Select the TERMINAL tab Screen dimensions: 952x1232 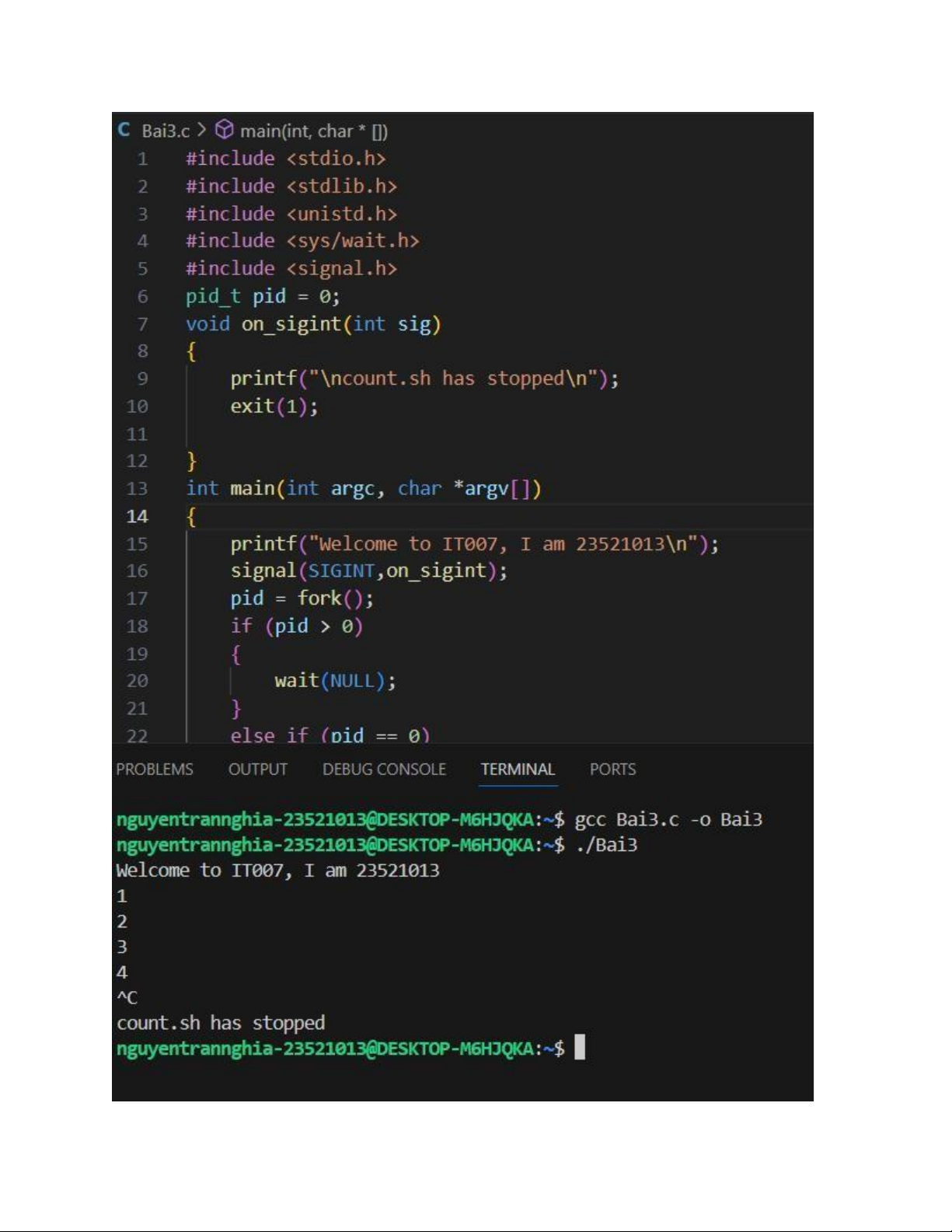(x=518, y=770)
